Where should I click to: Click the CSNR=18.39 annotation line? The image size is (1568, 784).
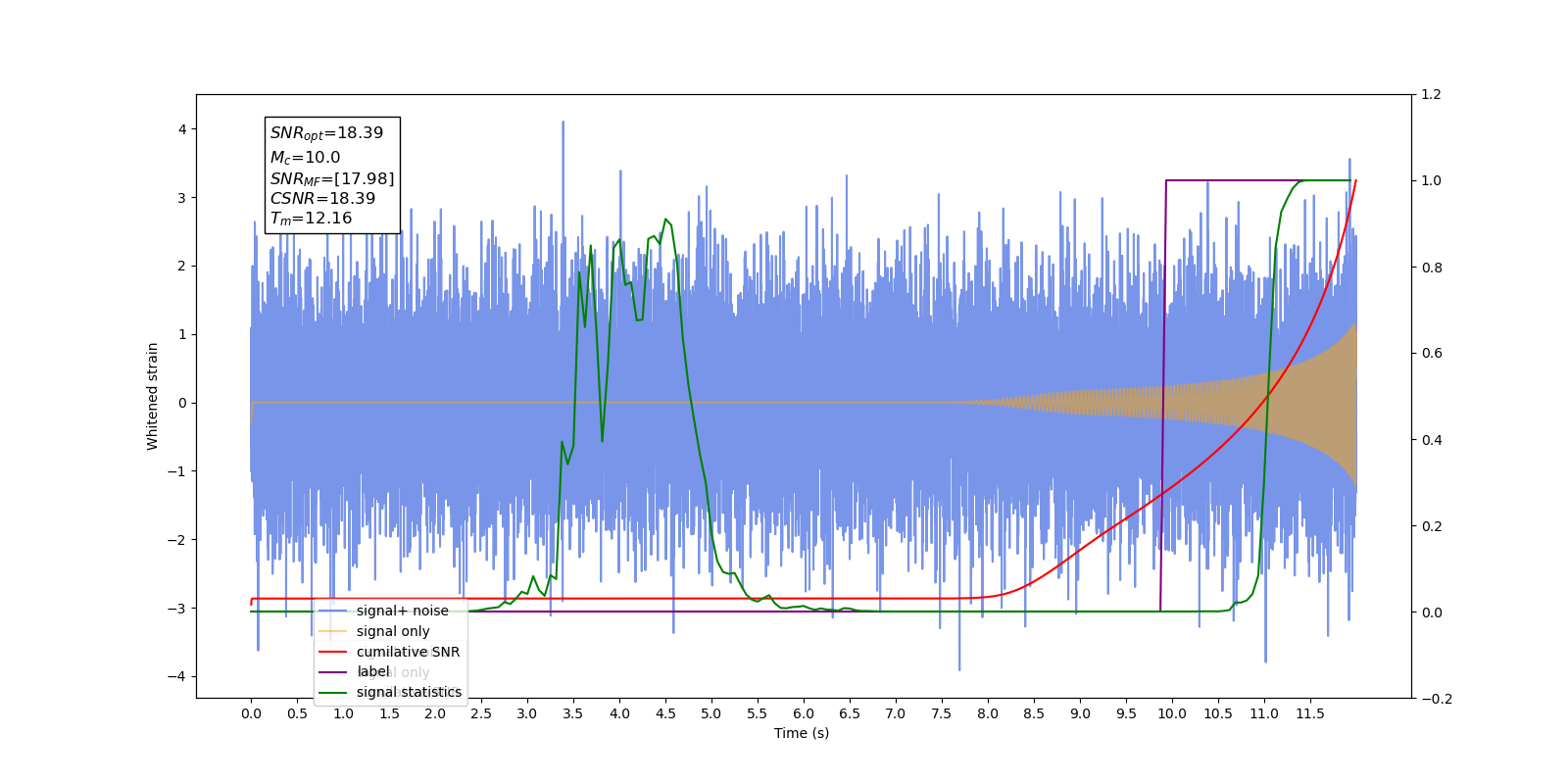[x=322, y=198]
